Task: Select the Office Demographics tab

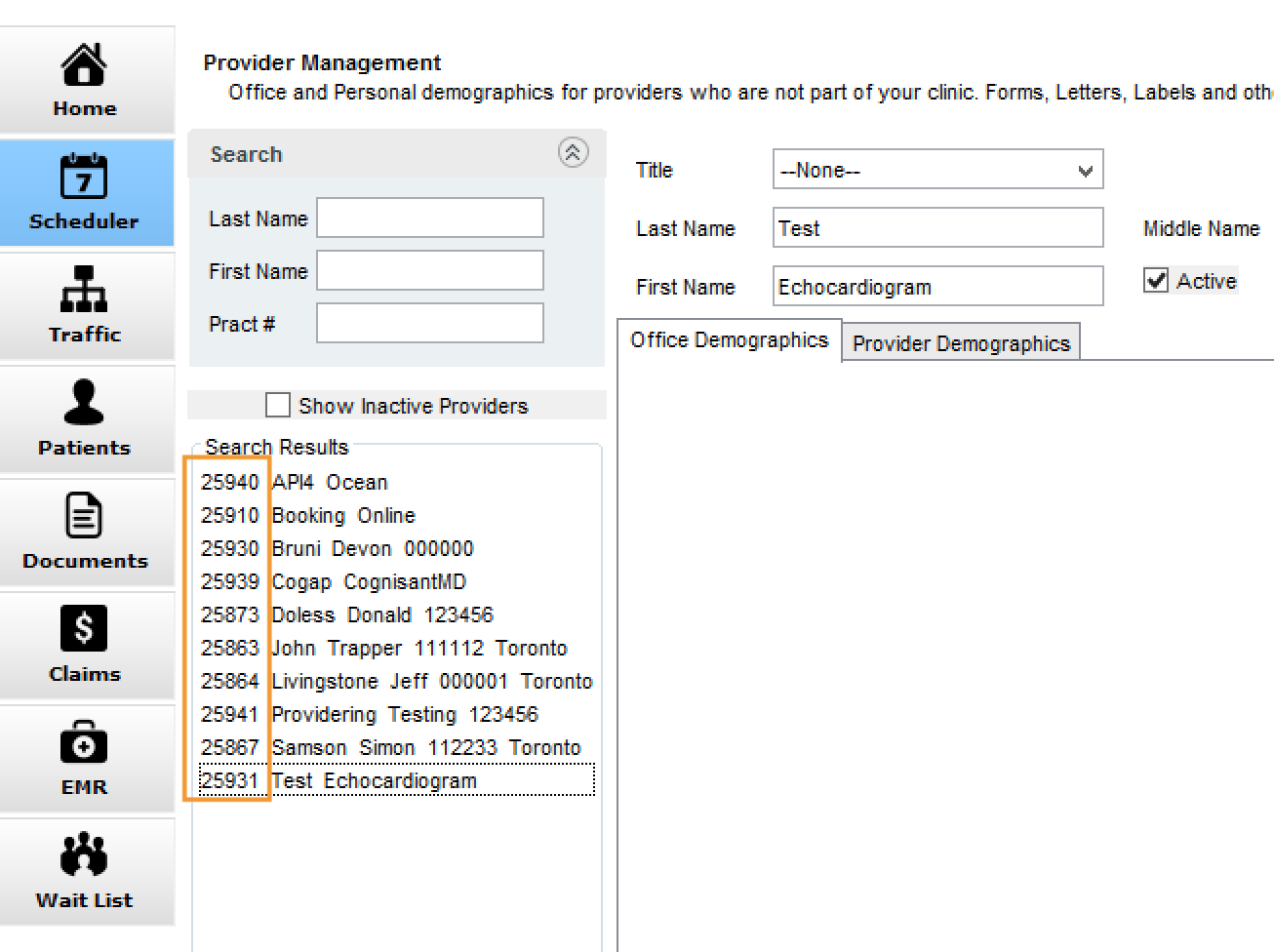Action: (x=729, y=340)
